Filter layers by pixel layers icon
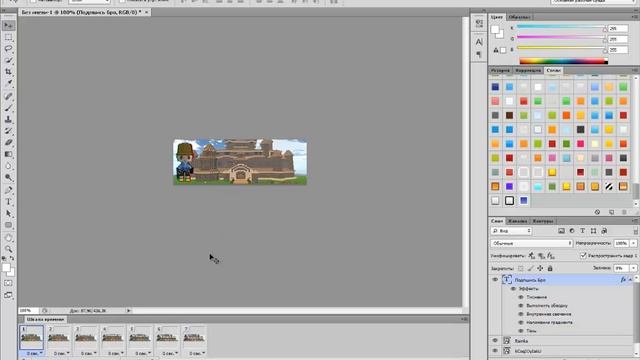The height and width of the screenshot is (360, 640). [x=561, y=231]
